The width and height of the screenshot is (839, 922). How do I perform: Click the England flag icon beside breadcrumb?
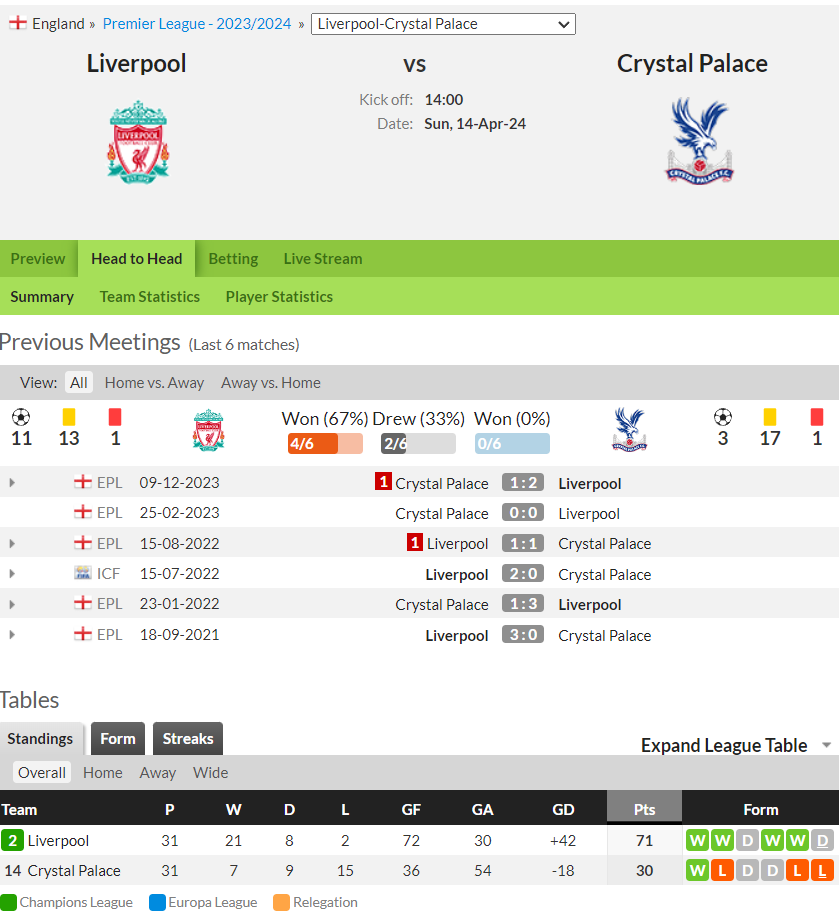18,23
